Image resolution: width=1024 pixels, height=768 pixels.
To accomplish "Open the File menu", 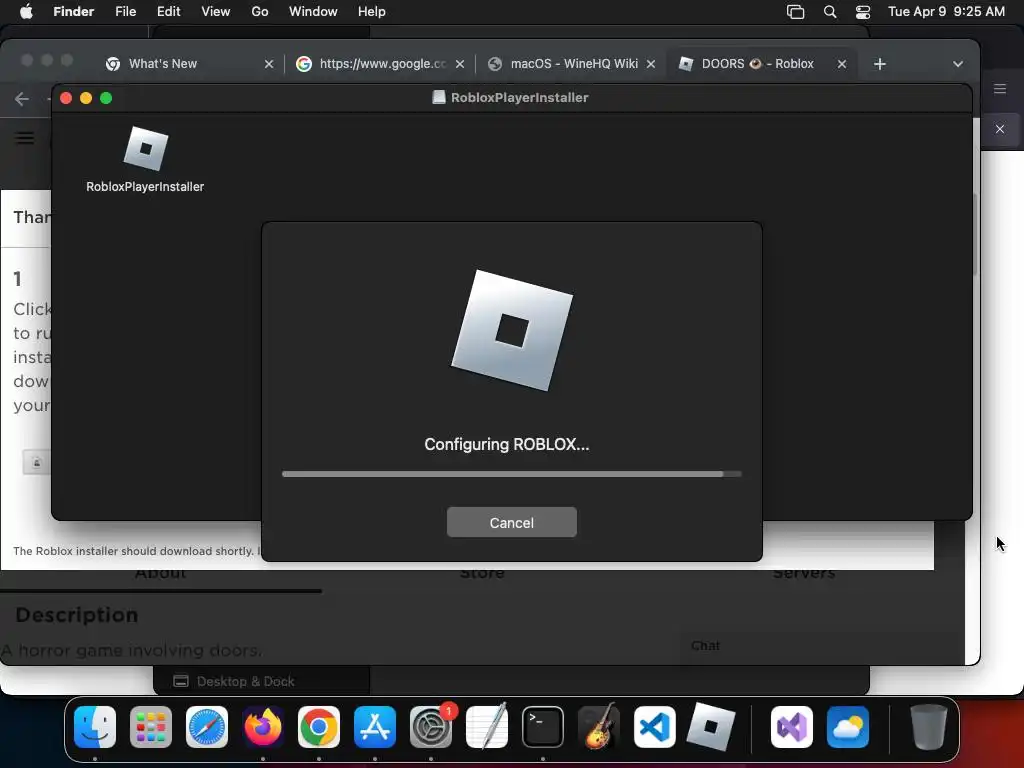I will pyautogui.click(x=125, y=11).
